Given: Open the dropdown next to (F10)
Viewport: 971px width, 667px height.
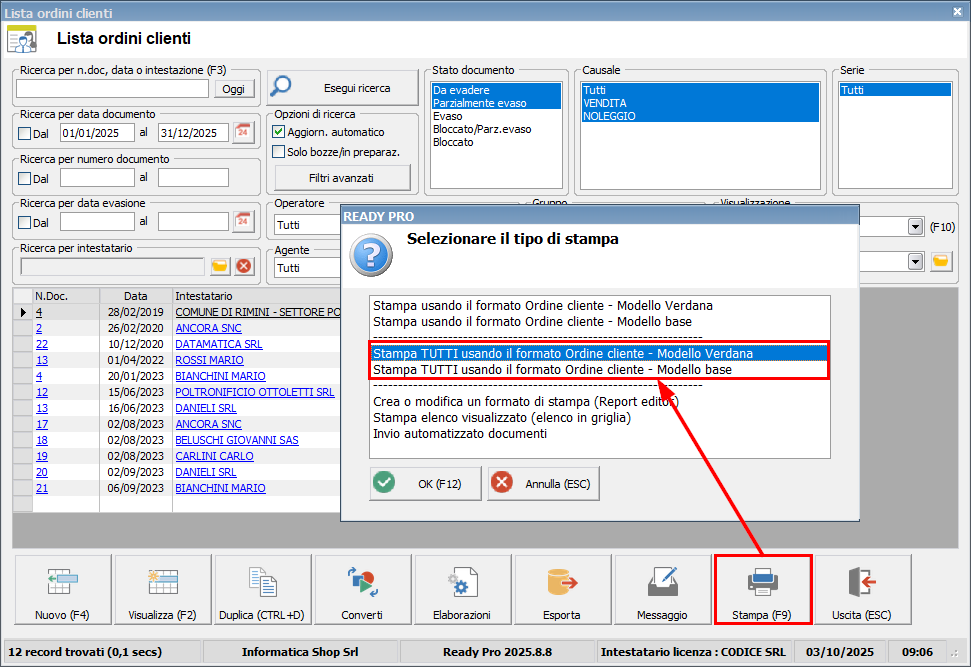Looking at the screenshot, I should tap(916, 227).
